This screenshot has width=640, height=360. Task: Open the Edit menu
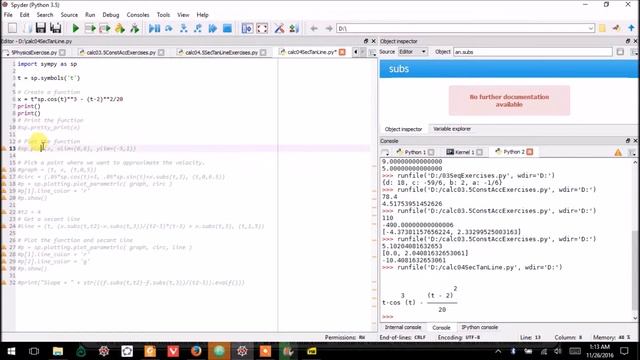pos(24,15)
